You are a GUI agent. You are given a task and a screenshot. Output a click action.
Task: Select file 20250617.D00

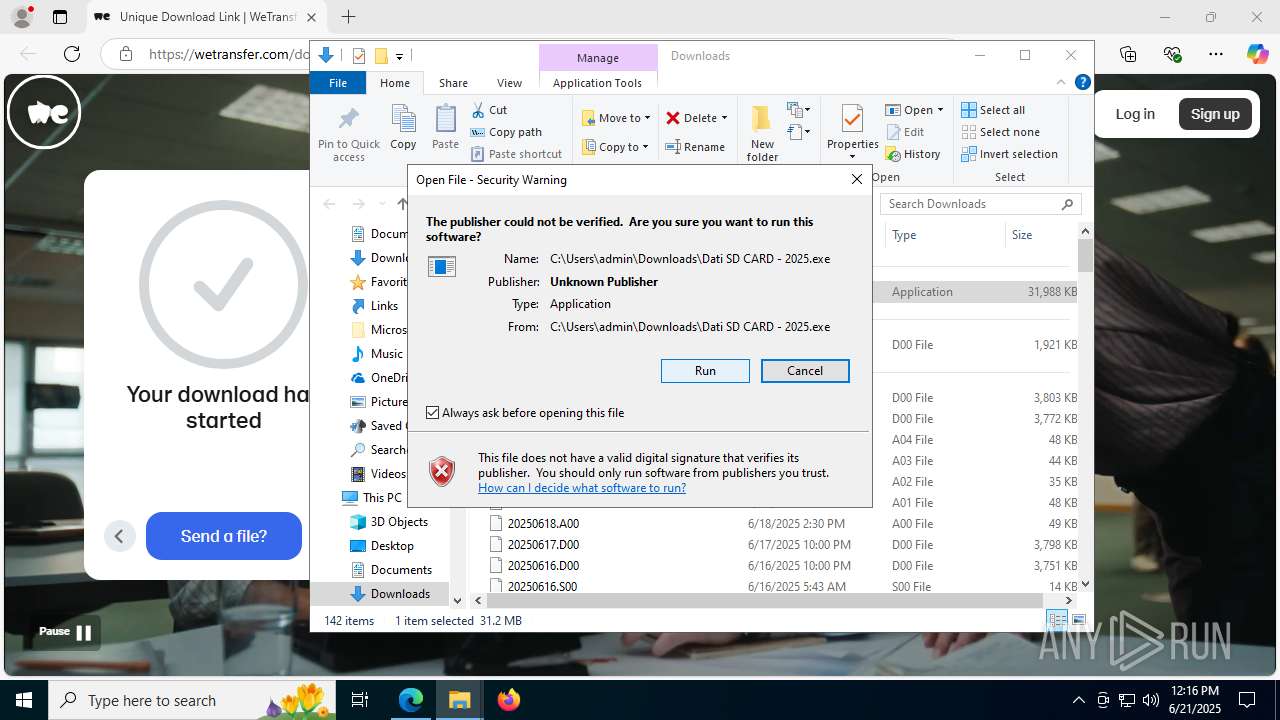point(543,545)
